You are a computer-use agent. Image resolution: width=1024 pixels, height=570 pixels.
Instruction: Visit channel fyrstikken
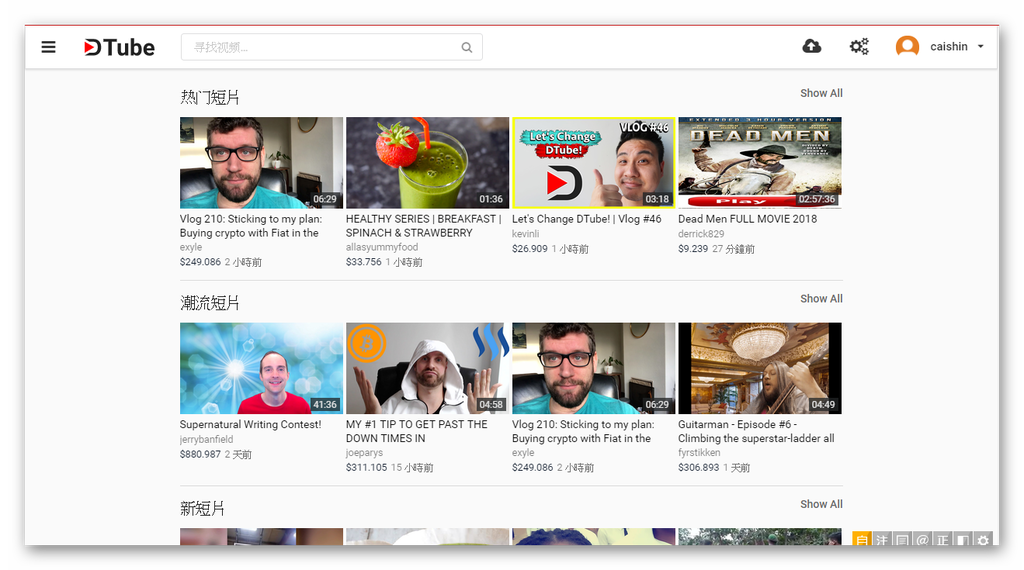[x=699, y=452]
